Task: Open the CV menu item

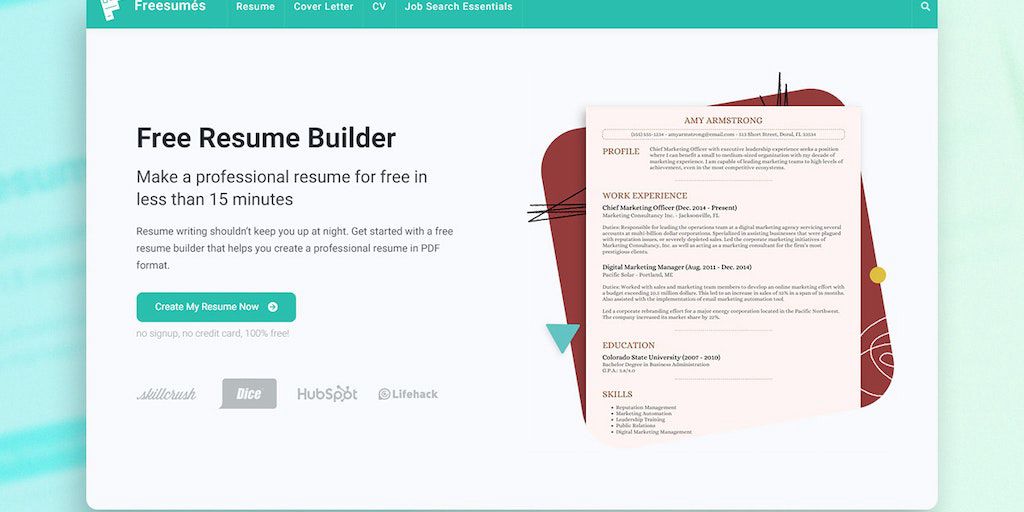Action: tap(379, 7)
